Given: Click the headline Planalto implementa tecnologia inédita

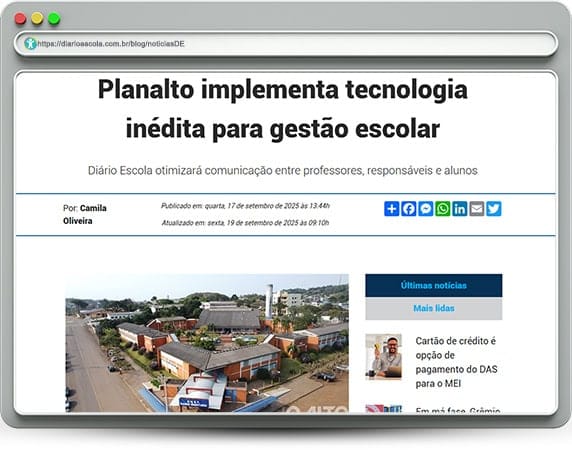Looking at the screenshot, I should [283, 109].
